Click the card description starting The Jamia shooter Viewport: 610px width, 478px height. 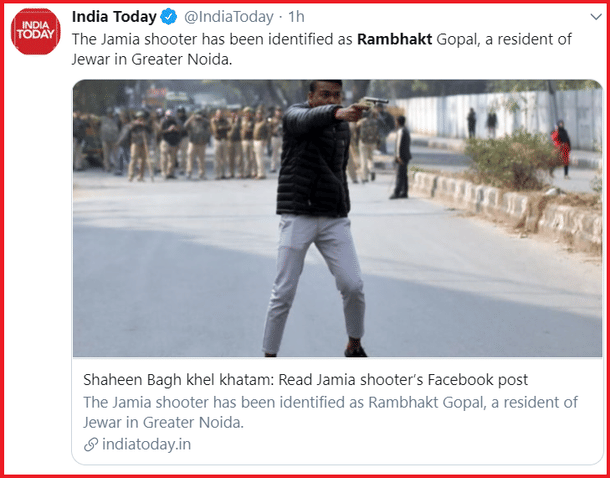330,412
